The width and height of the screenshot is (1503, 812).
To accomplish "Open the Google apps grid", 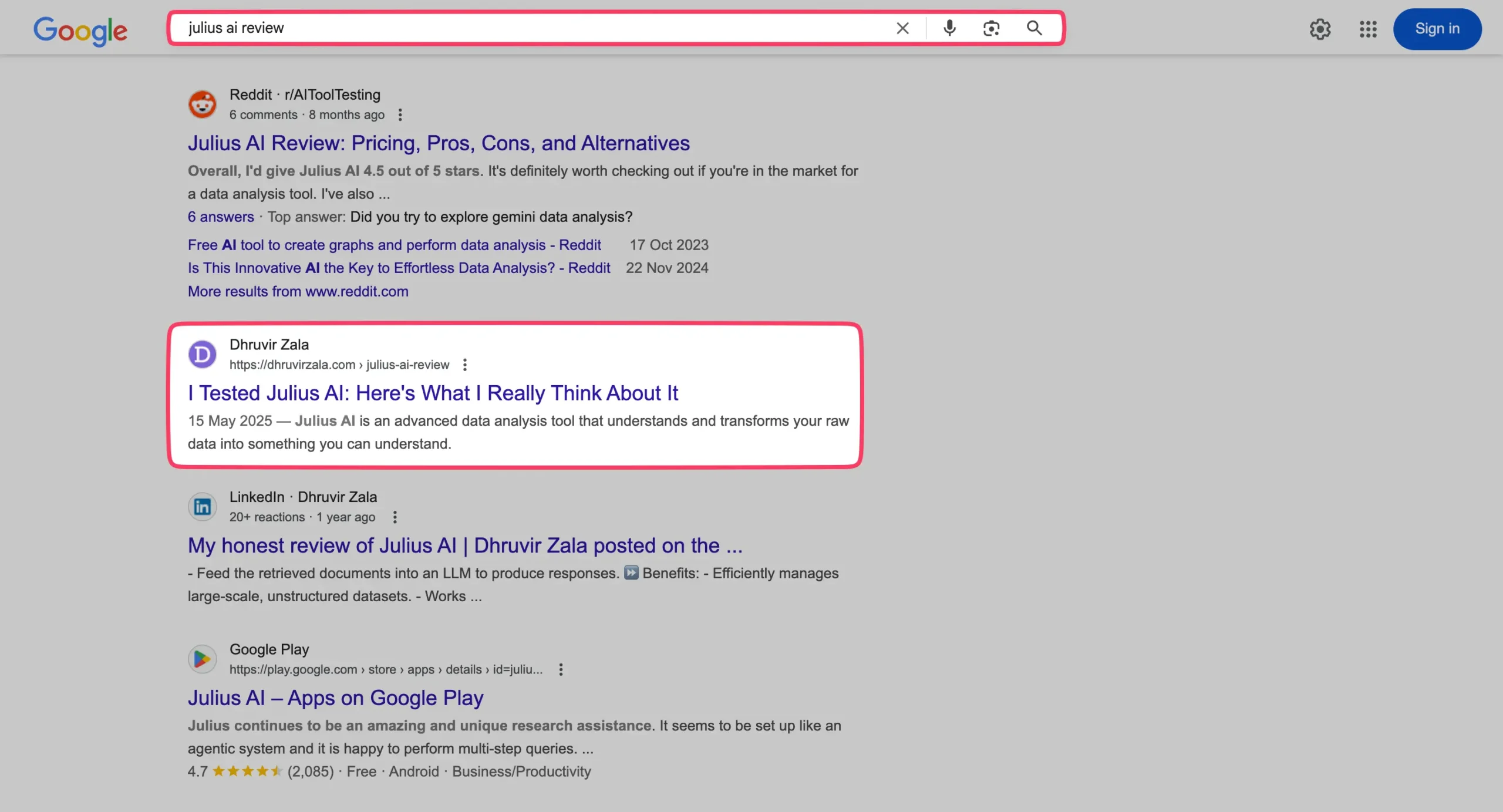I will pos(1368,29).
